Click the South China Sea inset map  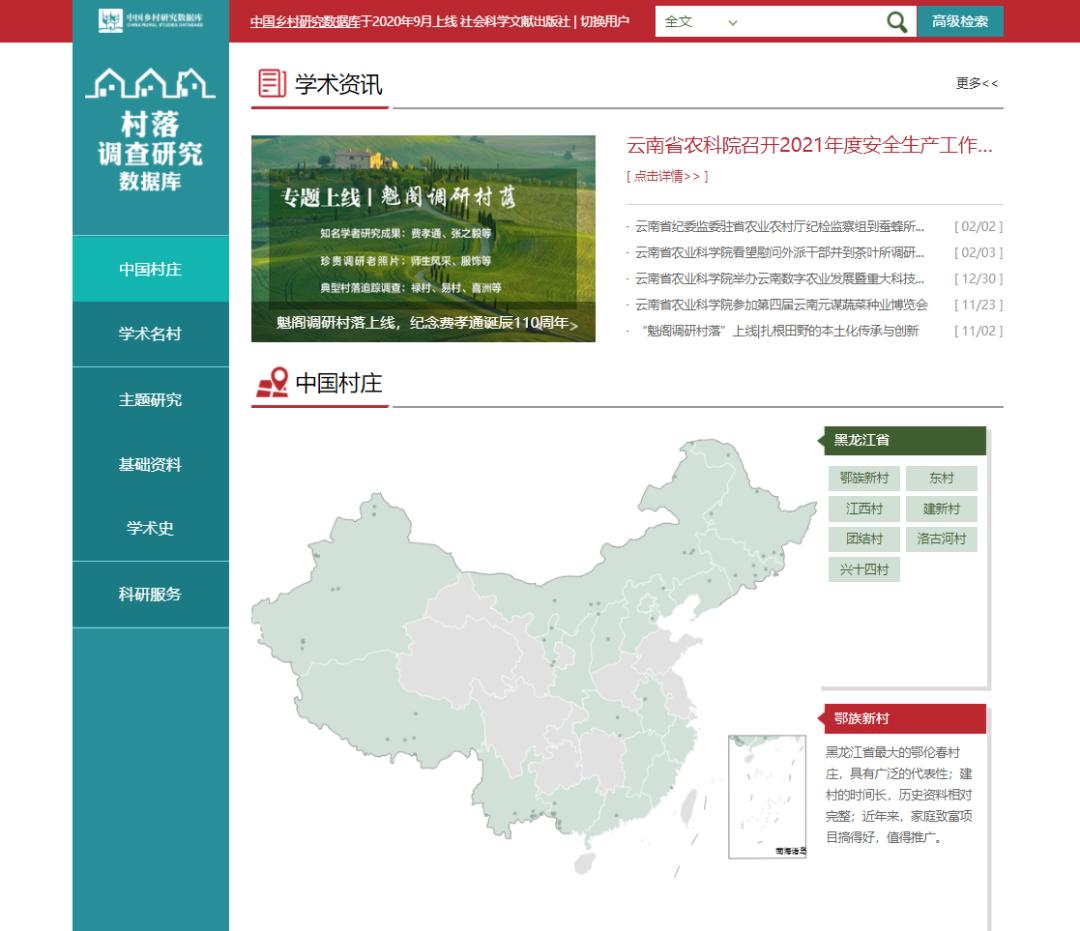[767, 797]
